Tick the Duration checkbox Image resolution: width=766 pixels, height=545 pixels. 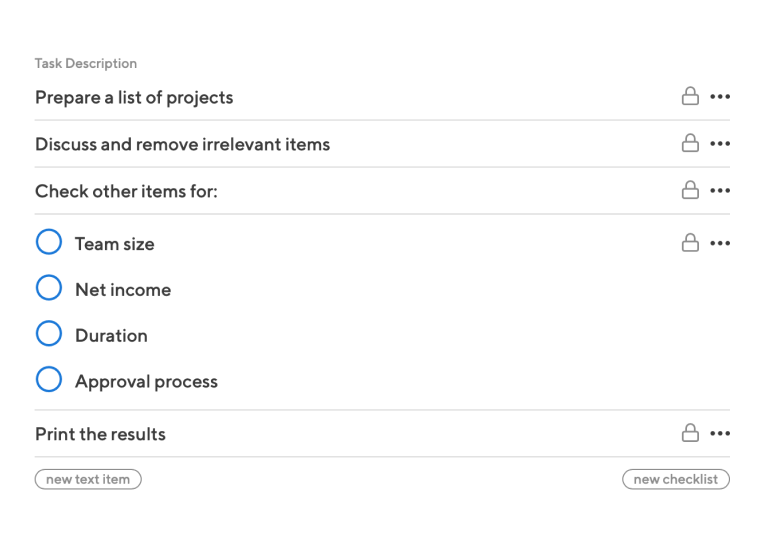(x=49, y=334)
